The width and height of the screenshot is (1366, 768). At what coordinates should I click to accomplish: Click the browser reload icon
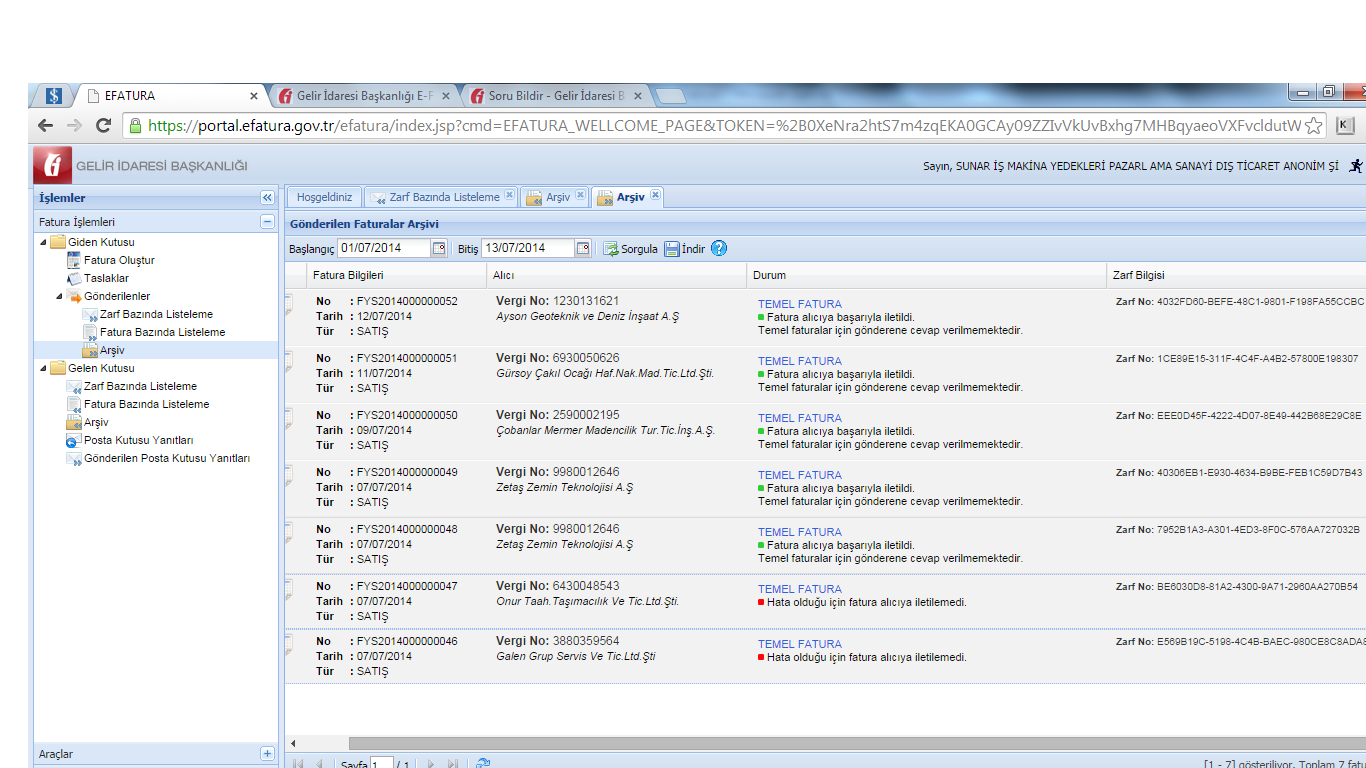tap(103, 126)
